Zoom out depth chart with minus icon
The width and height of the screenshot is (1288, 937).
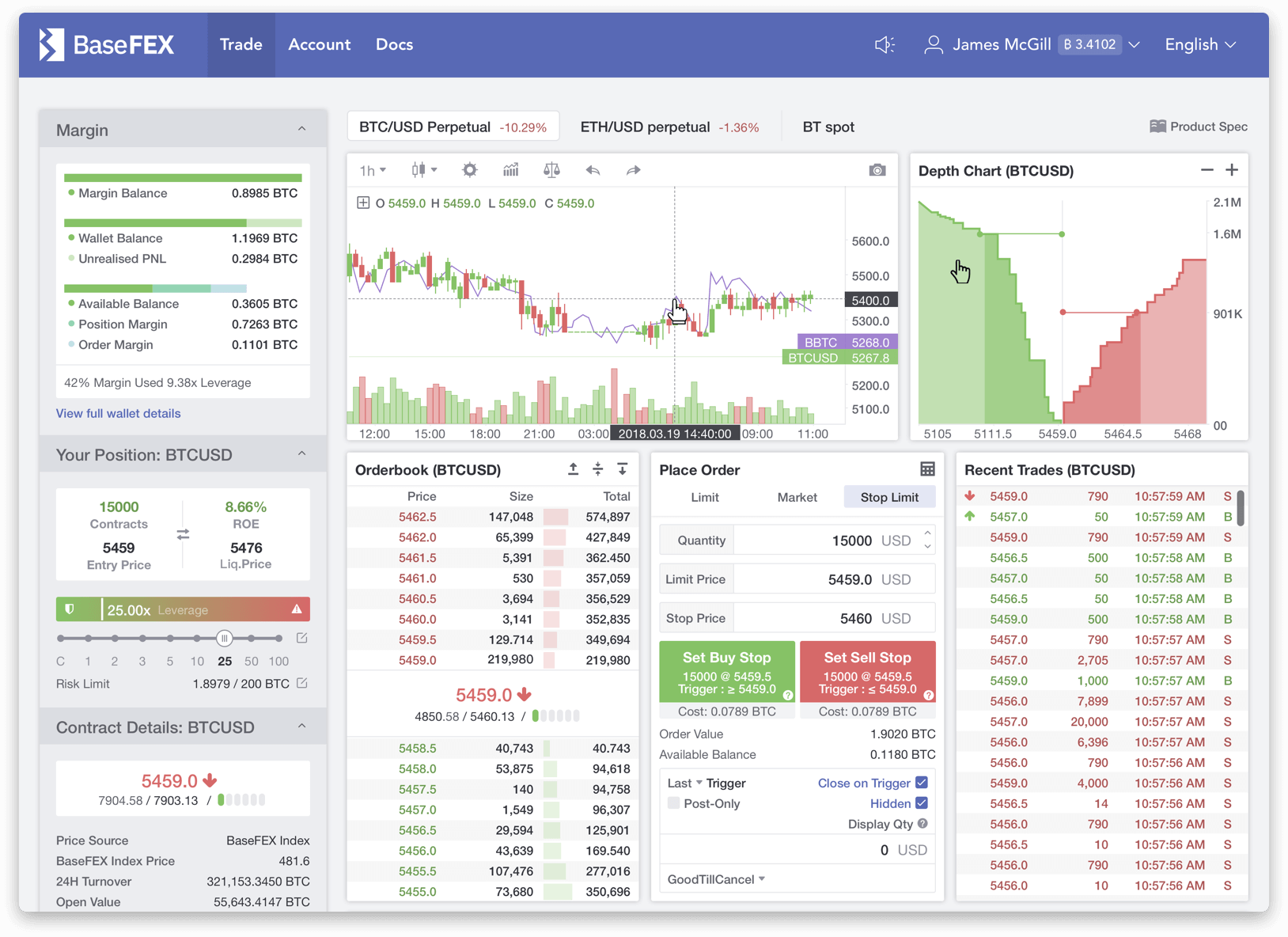(1207, 170)
